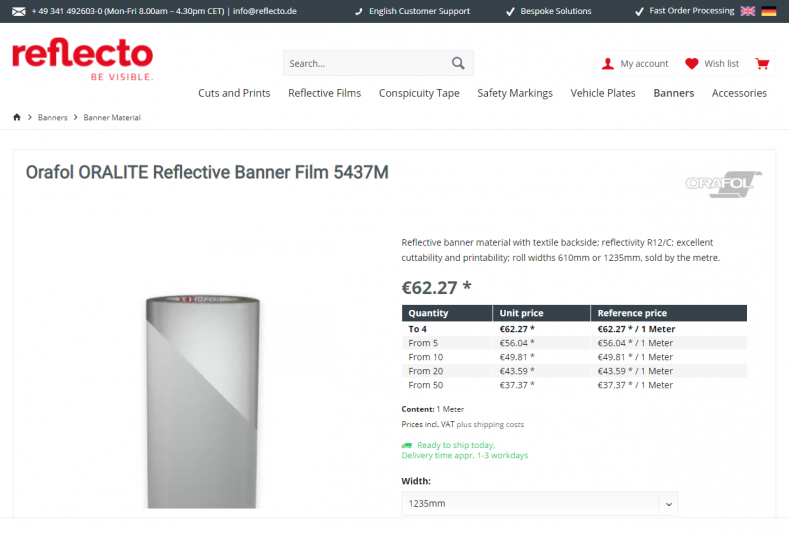This screenshot has height=534, width=789.
Task: Click the Orafol brand logo
Action: pos(724,184)
